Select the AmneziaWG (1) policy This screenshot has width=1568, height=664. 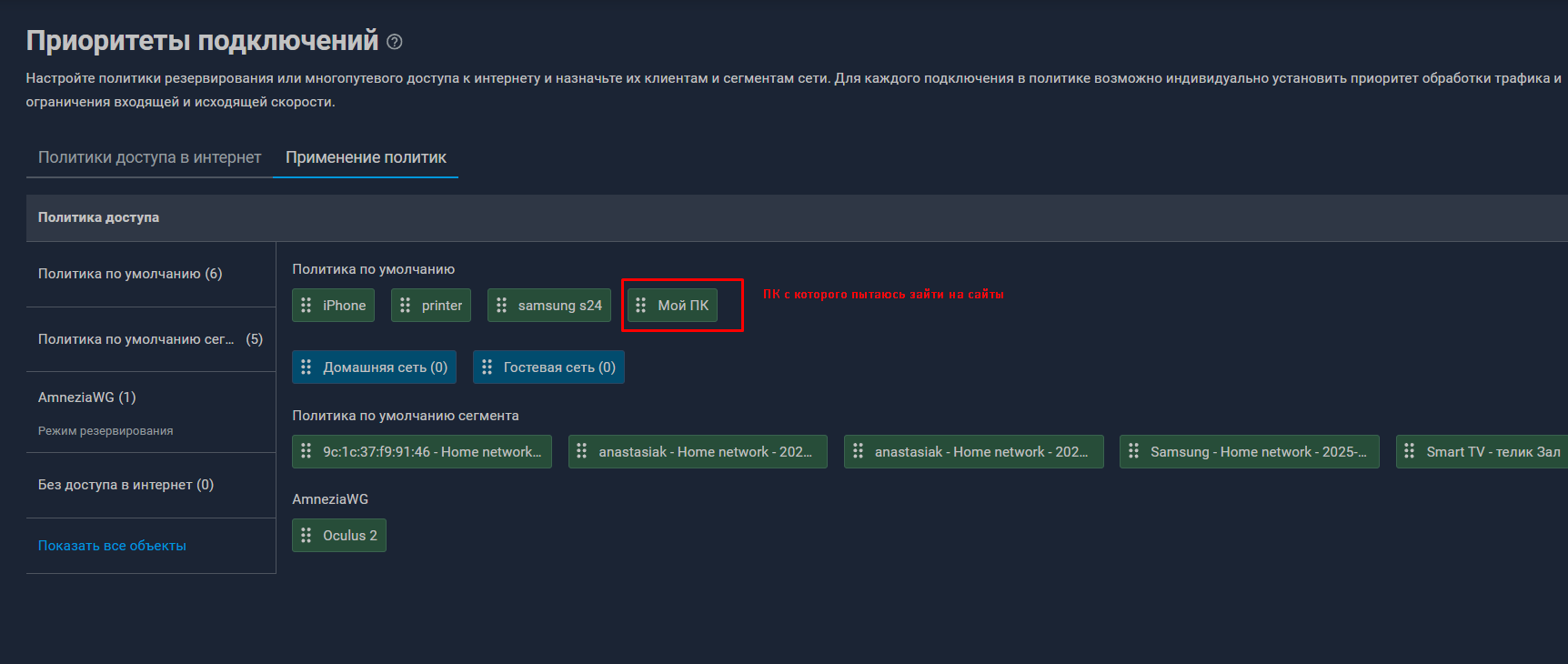(87, 397)
